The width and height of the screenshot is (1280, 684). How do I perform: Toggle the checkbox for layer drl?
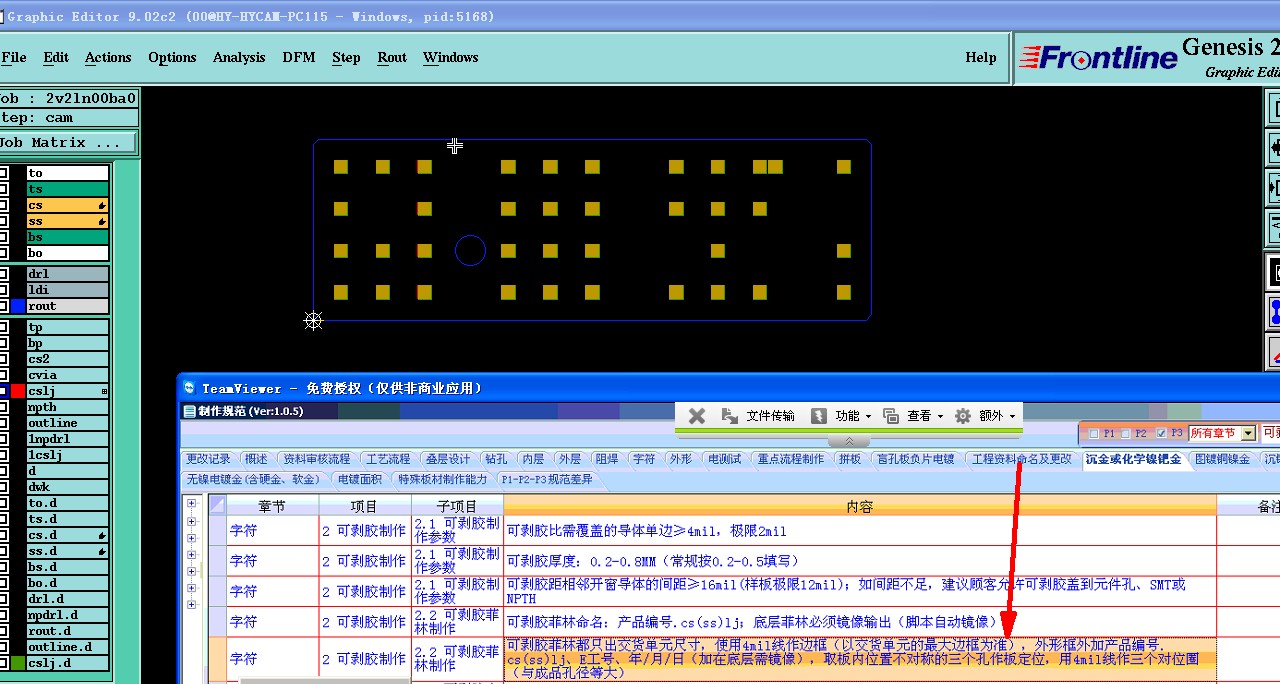pyautogui.click(x=4, y=274)
